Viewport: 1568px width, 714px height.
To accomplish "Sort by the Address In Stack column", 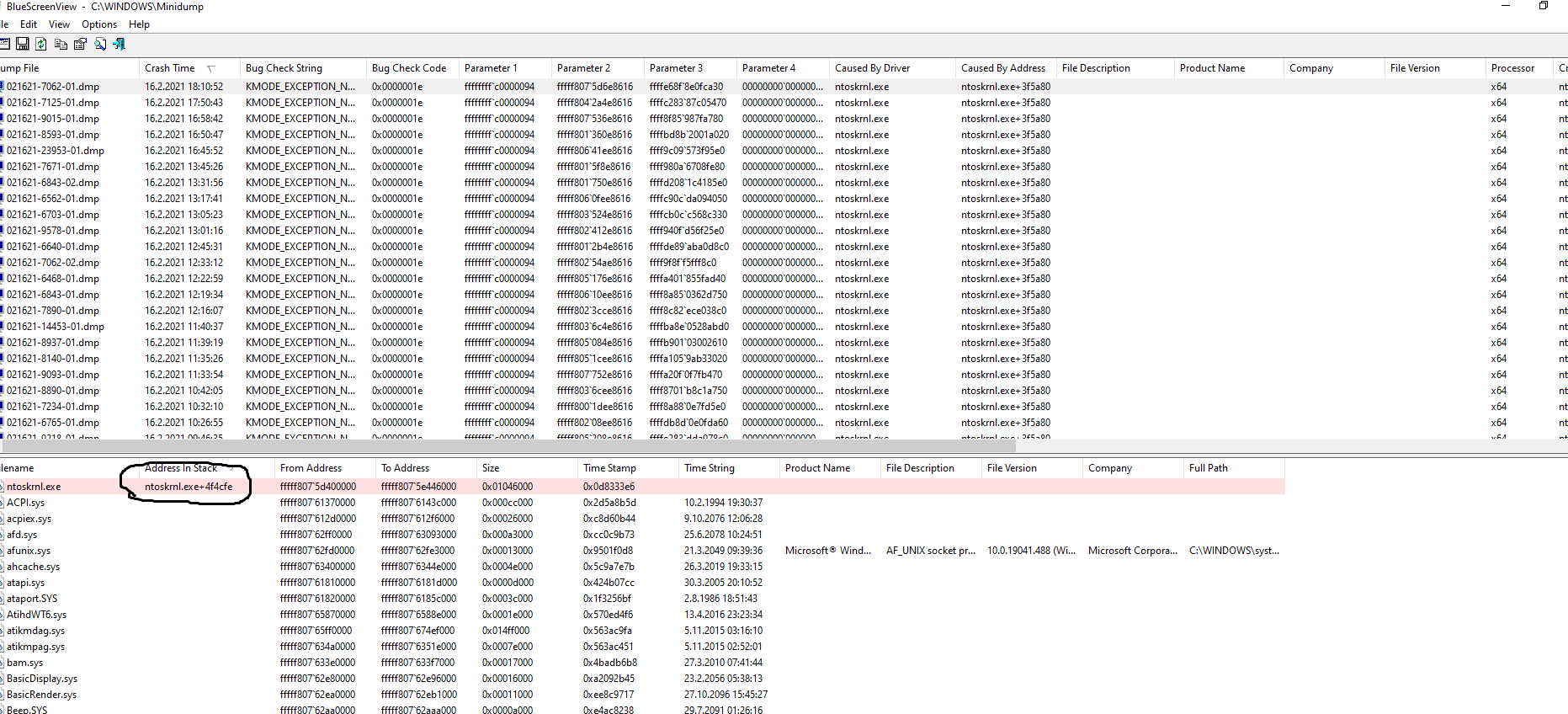I will tap(181, 468).
